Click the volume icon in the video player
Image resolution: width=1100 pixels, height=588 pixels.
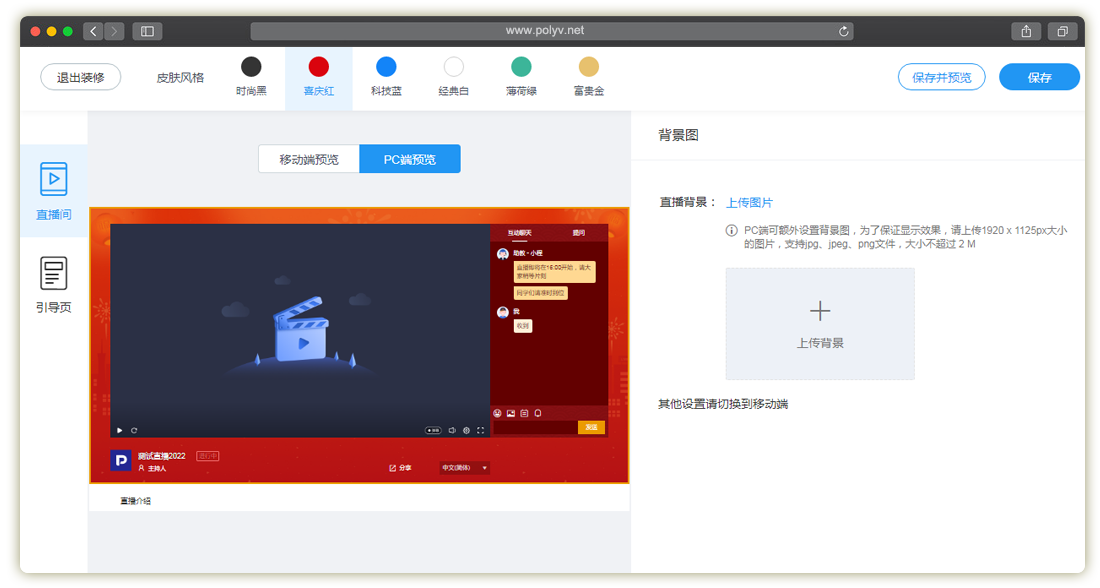pos(452,430)
